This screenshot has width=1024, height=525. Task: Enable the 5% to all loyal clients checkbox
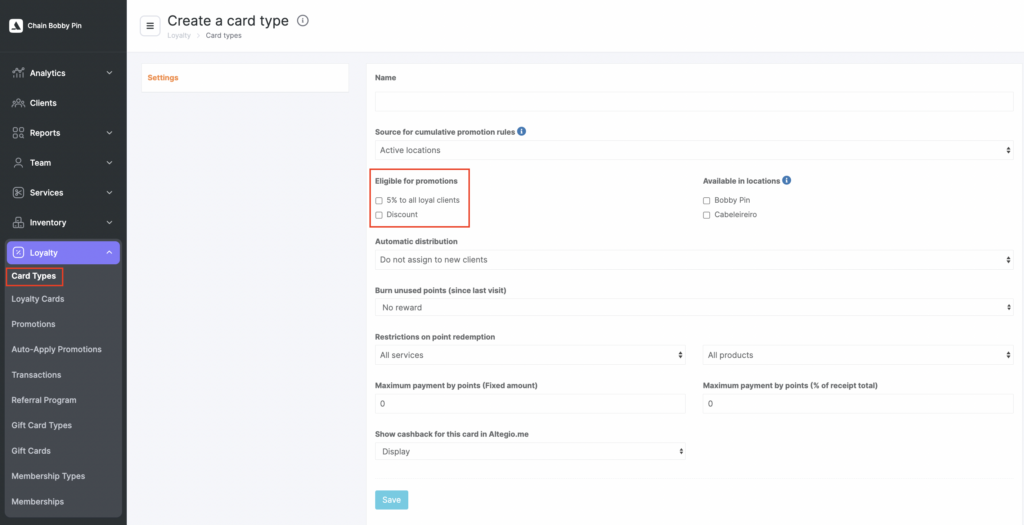(379, 200)
